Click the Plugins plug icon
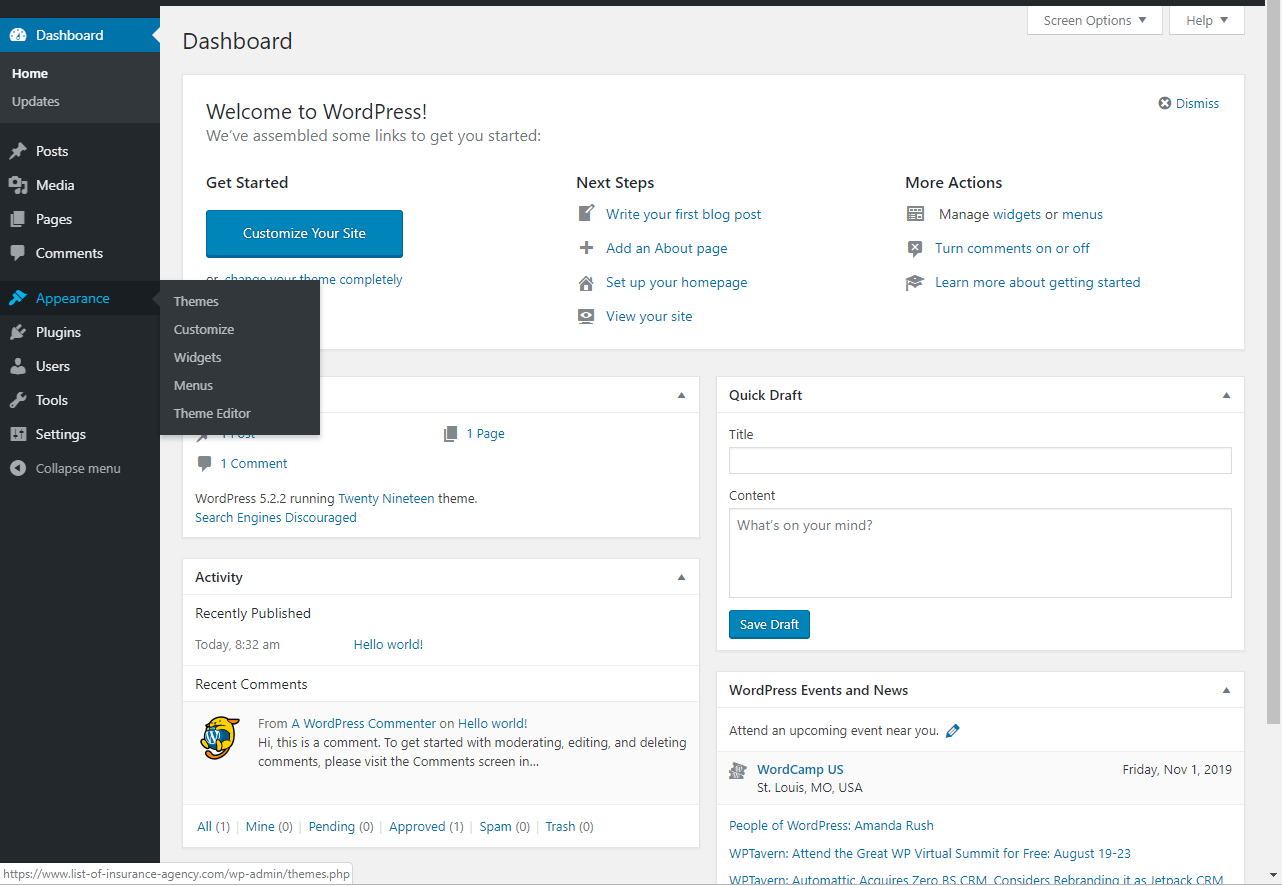This screenshot has height=886, width=1282. pos(18,332)
